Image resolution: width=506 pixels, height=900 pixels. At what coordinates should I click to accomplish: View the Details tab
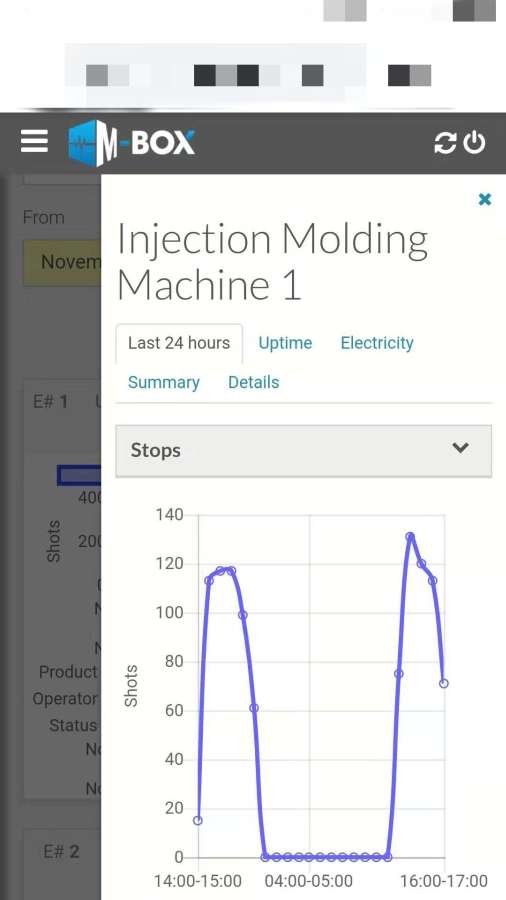pos(254,382)
